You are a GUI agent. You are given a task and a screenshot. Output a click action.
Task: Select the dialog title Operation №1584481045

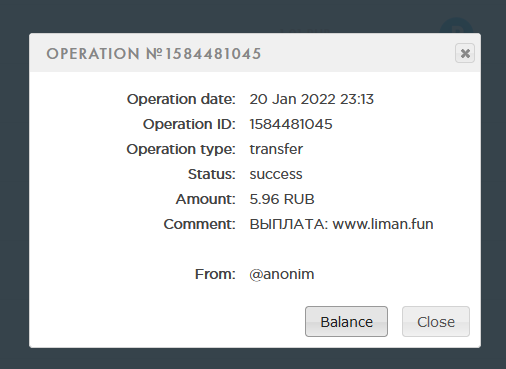[154, 54]
